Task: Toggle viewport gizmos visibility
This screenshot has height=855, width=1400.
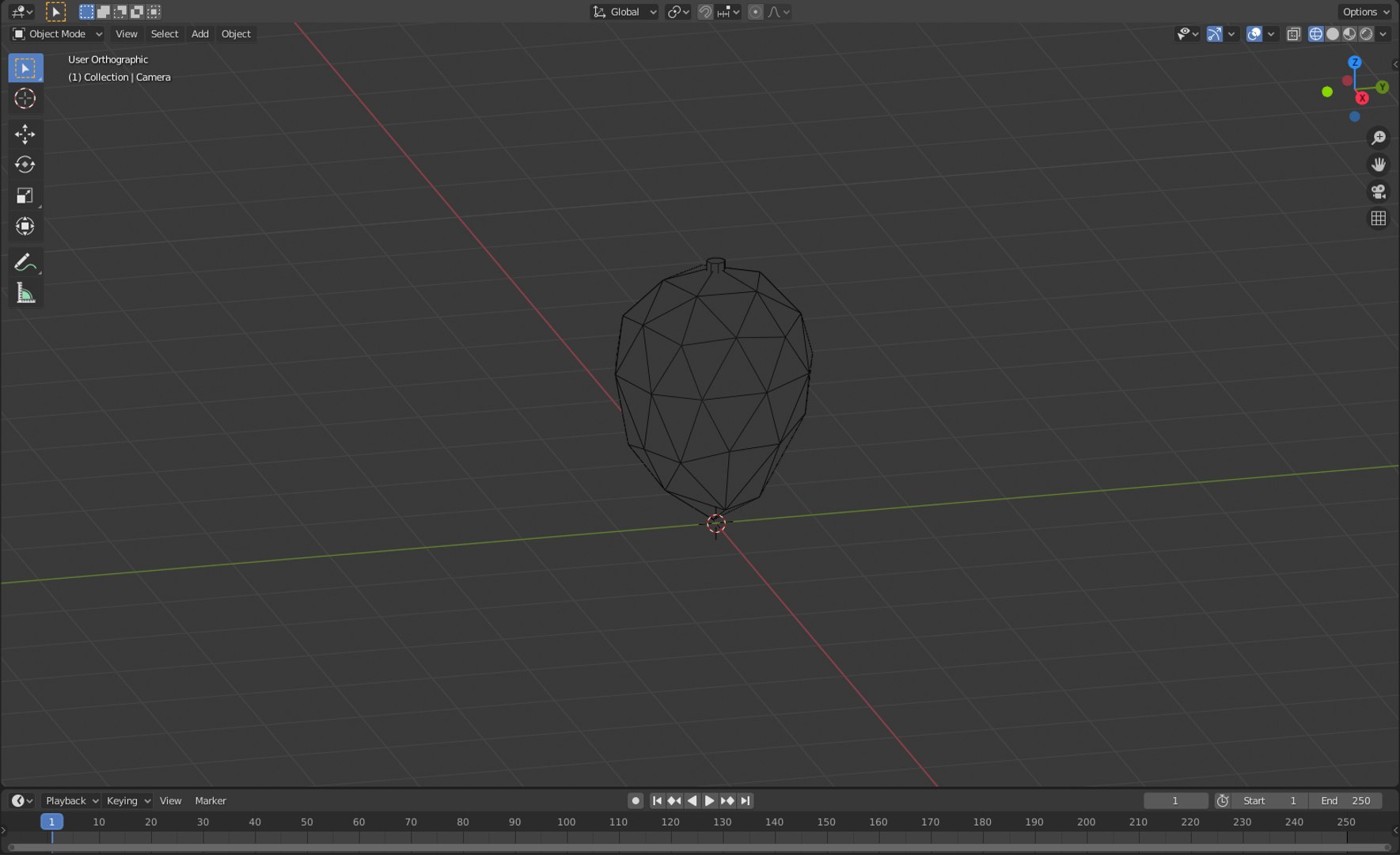Action: coord(1215,34)
